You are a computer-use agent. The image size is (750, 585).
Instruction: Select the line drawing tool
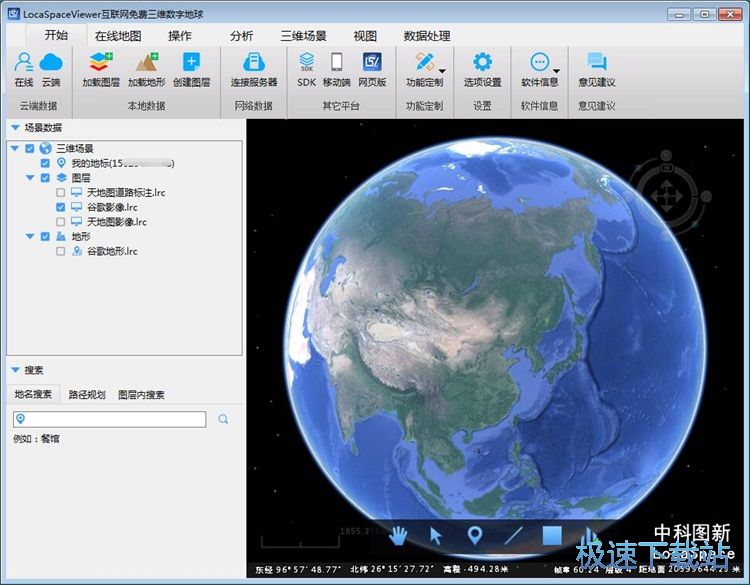[x=513, y=535]
